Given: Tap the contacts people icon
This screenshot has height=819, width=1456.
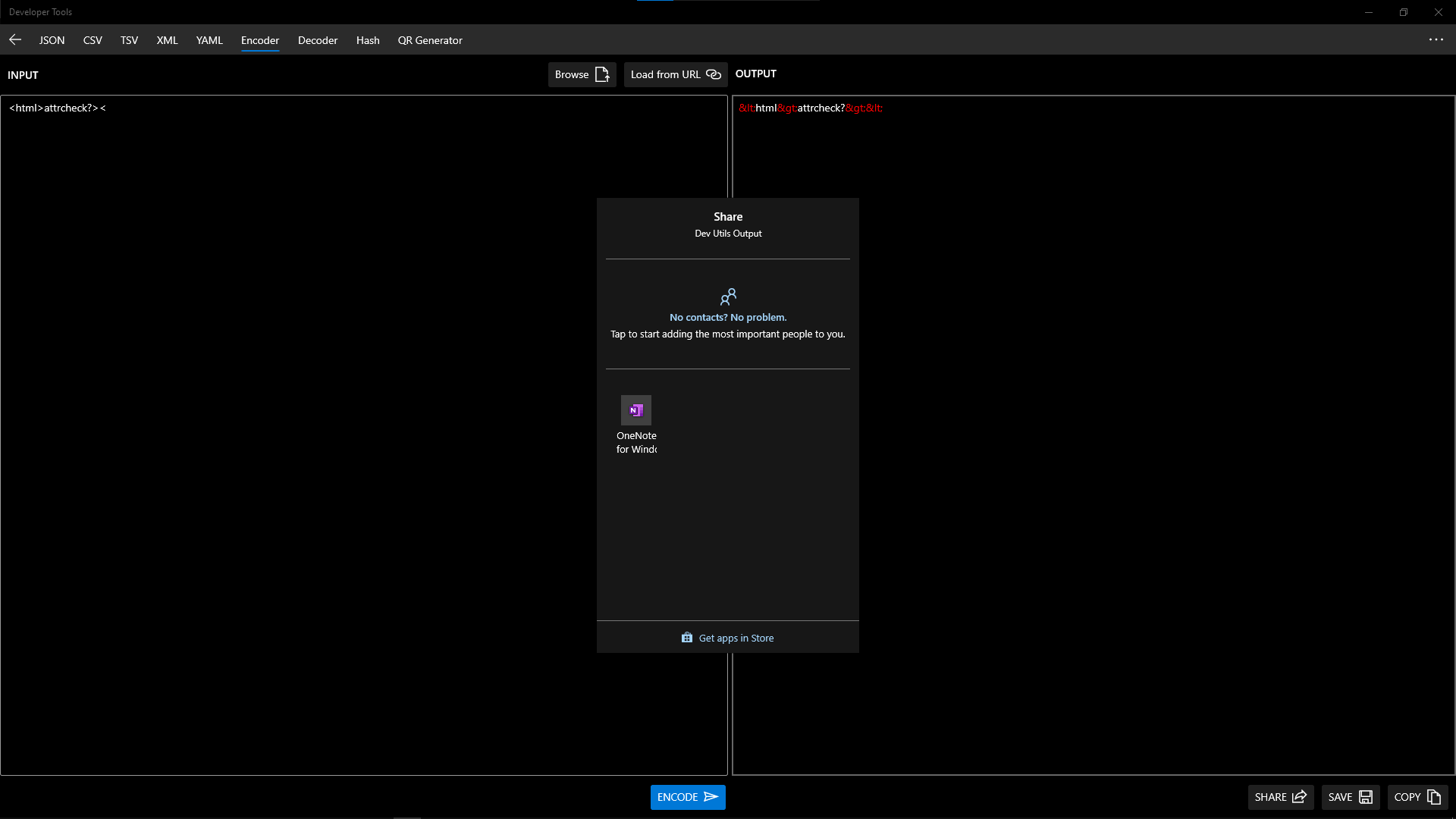Looking at the screenshot, I should (x=728, y=297).
